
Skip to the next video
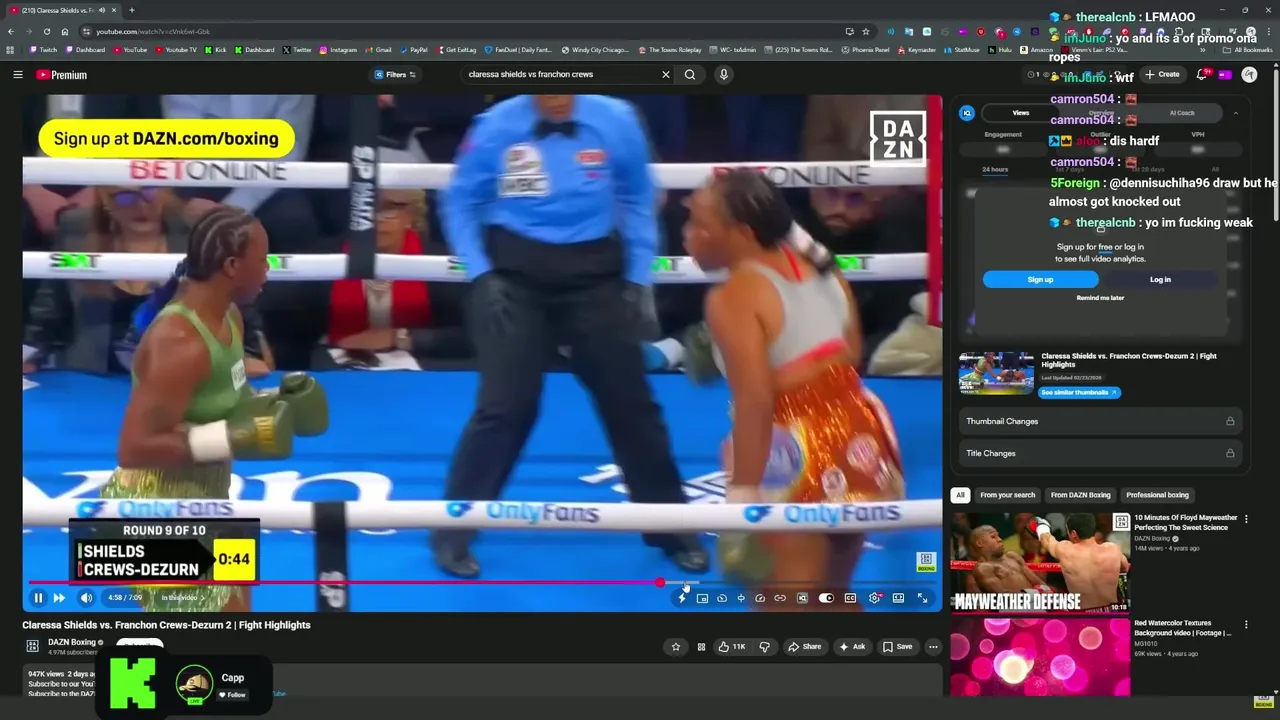click(59, 598)
